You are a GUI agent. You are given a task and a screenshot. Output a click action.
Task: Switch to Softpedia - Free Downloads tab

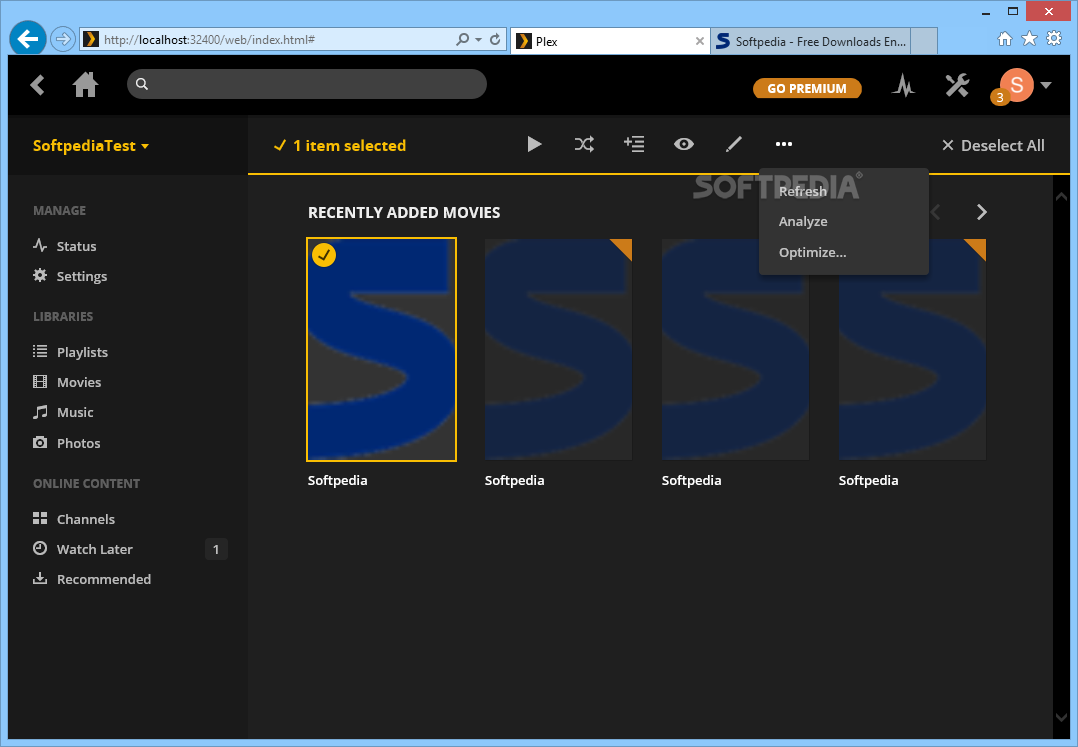[811, 41]
